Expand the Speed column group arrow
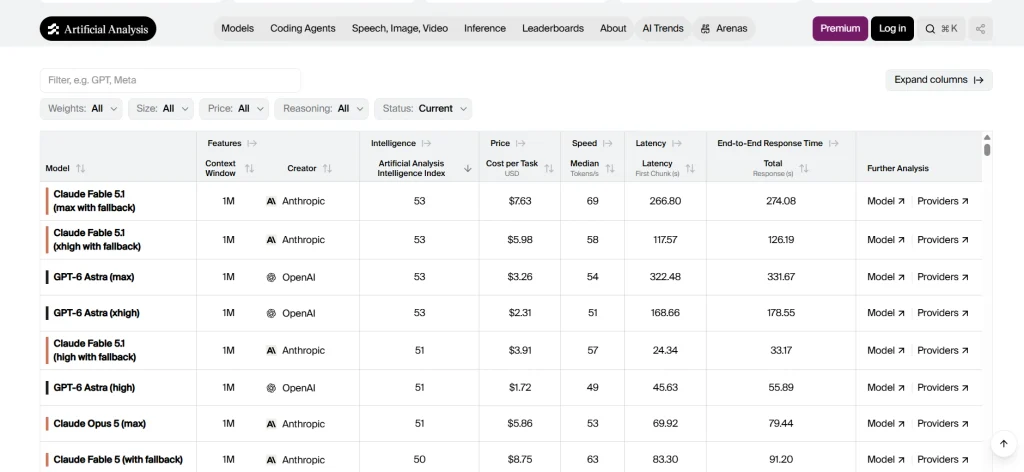The width and height of the screenshot is (1024, 472). tap(607, 143)
